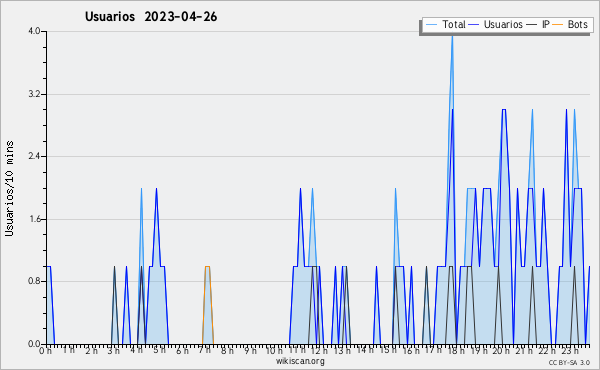Click the orange Bots legend line
Viewport: 600px width, 370px height.
coord(558,25)
